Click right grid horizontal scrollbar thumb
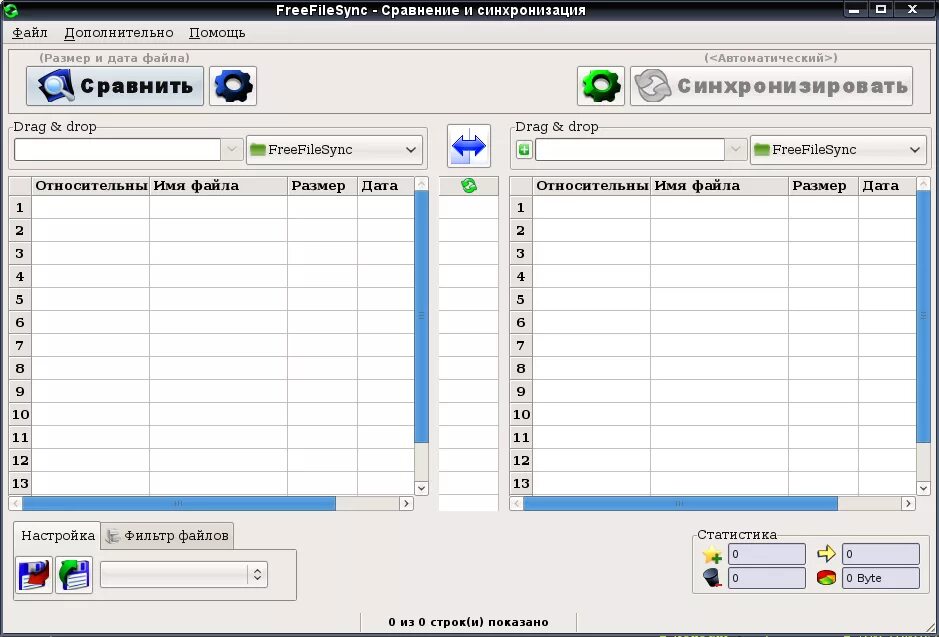The width and height of the screenshot is (939, 637). [680, 503]
